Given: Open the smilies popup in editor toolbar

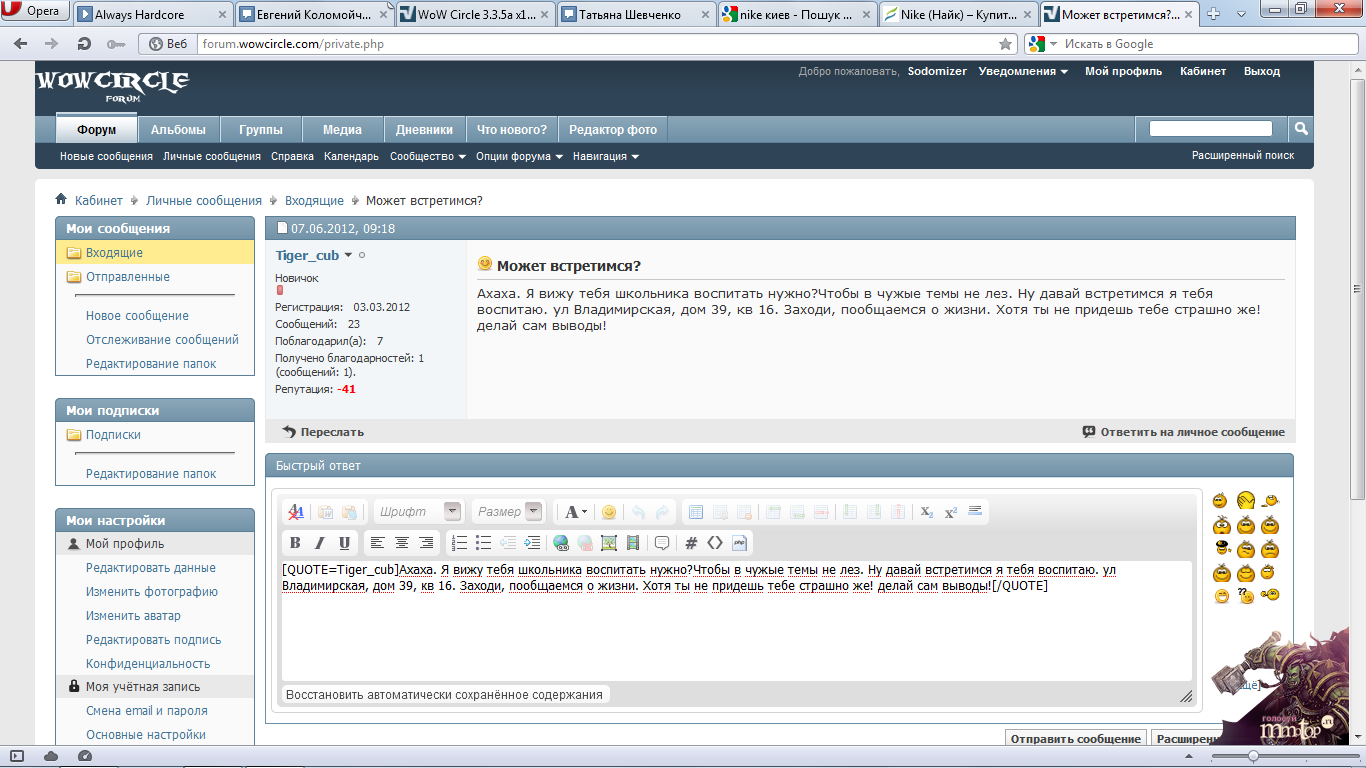Looking at the screenshot, I should pos(608,512).
